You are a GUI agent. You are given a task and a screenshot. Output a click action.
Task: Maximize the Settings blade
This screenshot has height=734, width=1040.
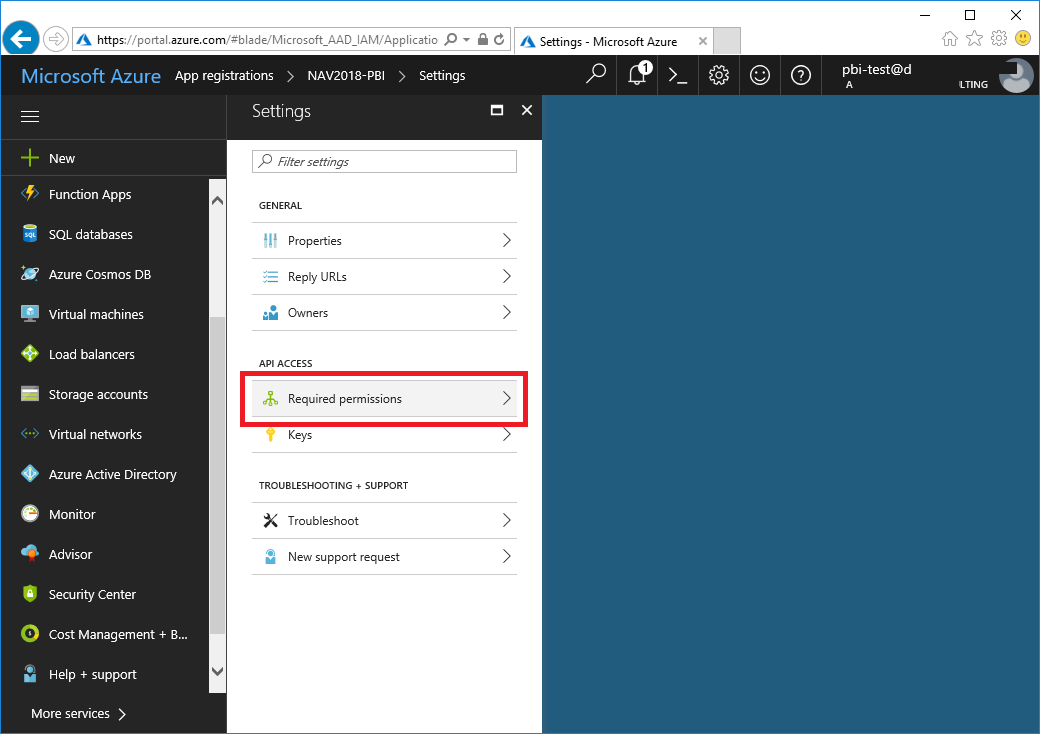(x=497, y=110)
